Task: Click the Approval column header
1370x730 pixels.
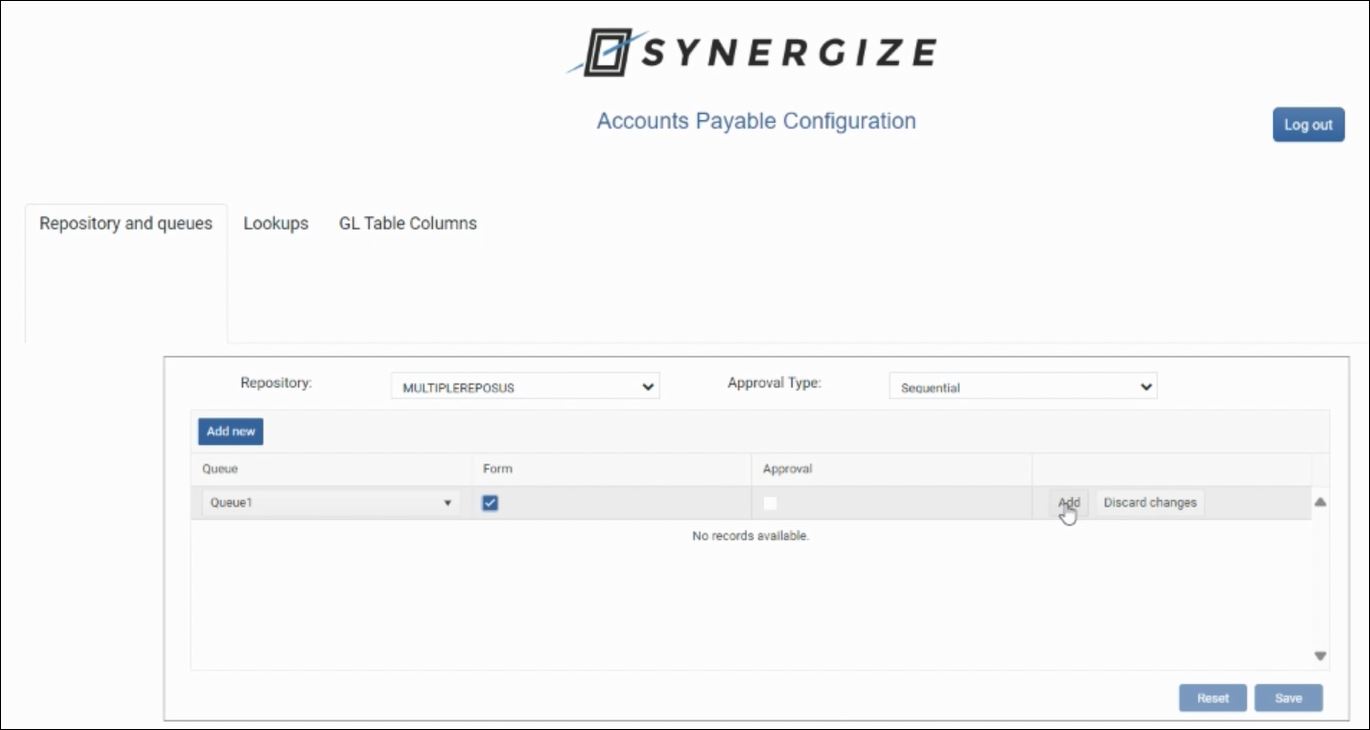Action: click(788, 468)
